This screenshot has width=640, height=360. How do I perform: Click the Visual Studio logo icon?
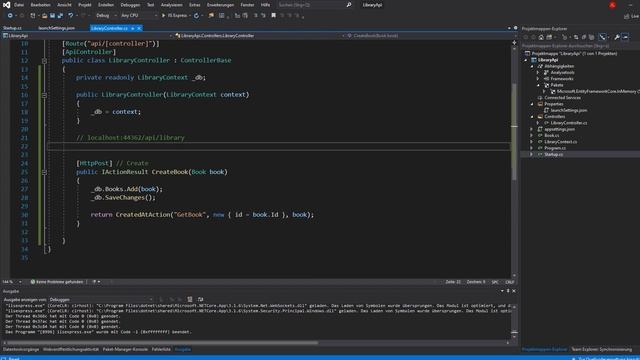(x=7, y=5)
